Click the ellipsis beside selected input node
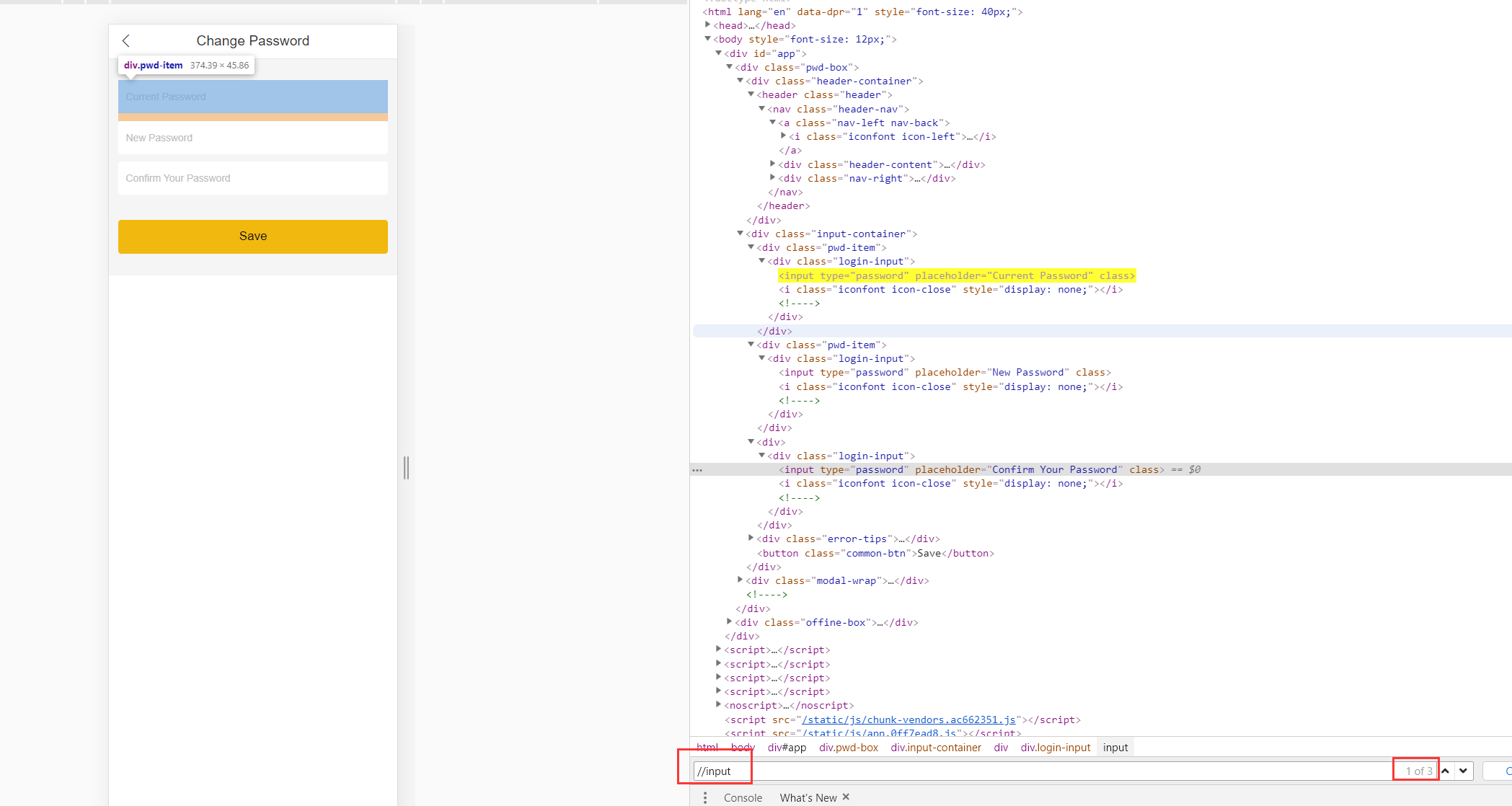This screenshot has height=806, width=1512. 697,470
